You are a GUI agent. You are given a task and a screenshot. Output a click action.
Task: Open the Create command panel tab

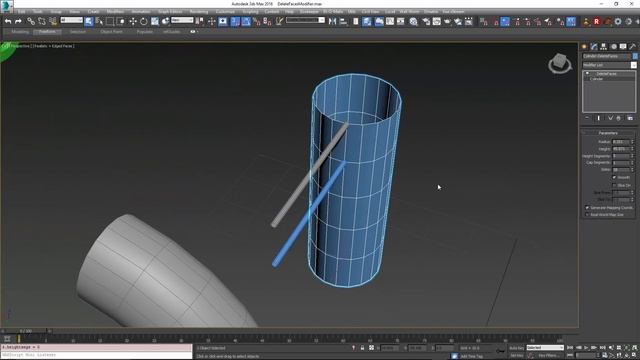[584, 47]
